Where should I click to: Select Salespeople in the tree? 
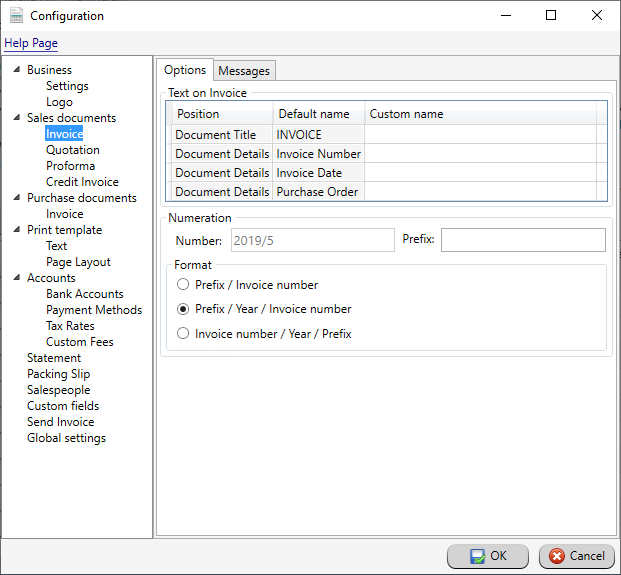point(58,390)
